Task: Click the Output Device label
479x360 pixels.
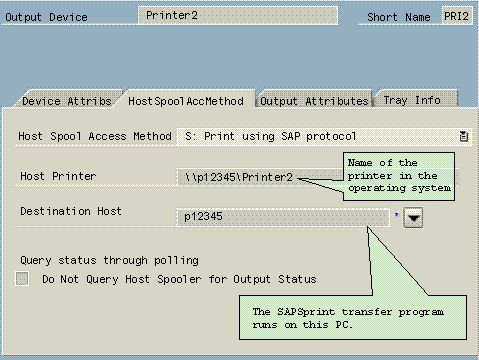Action: click(x=46, y=17)
